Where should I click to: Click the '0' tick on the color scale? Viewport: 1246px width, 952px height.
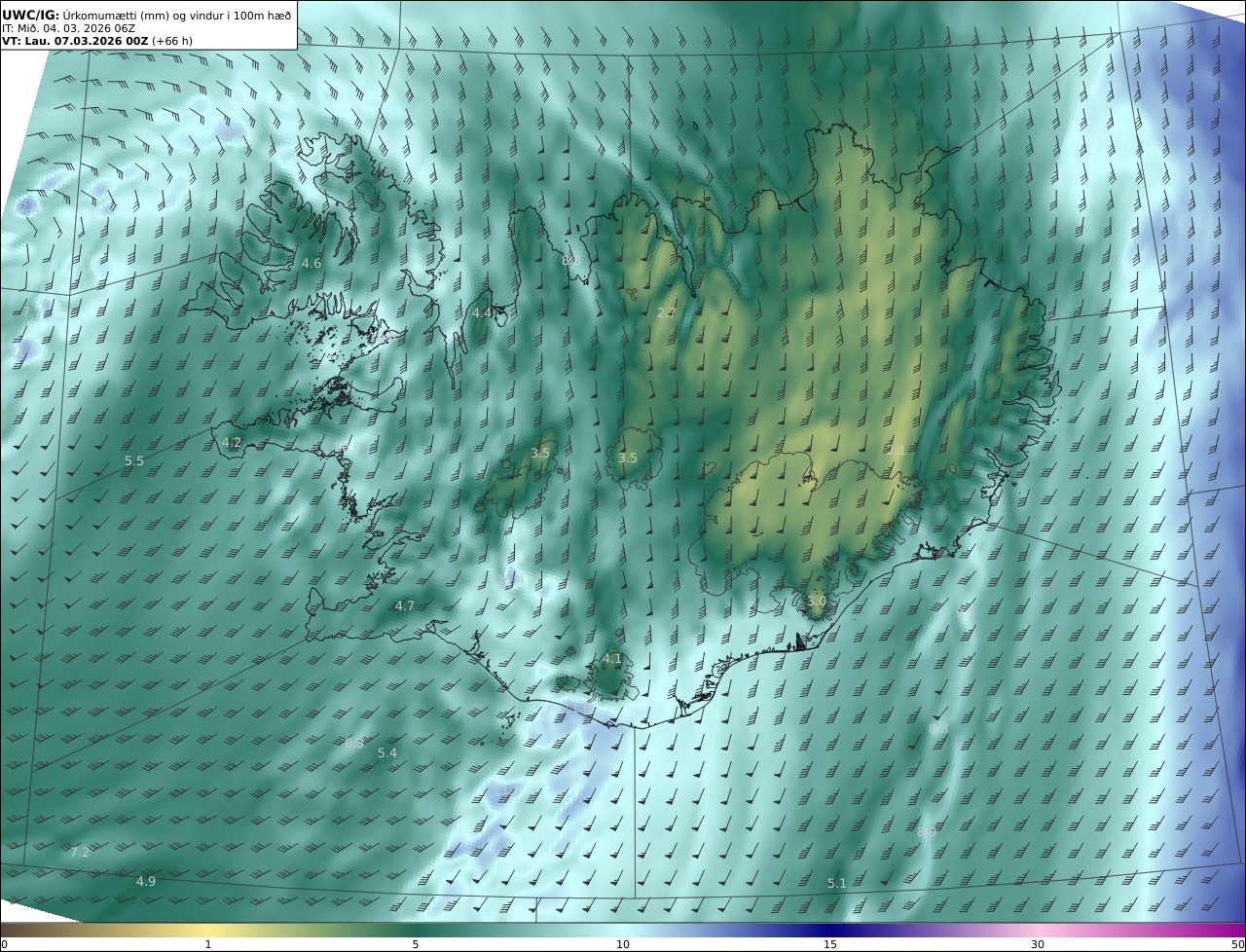click(4, 944)
